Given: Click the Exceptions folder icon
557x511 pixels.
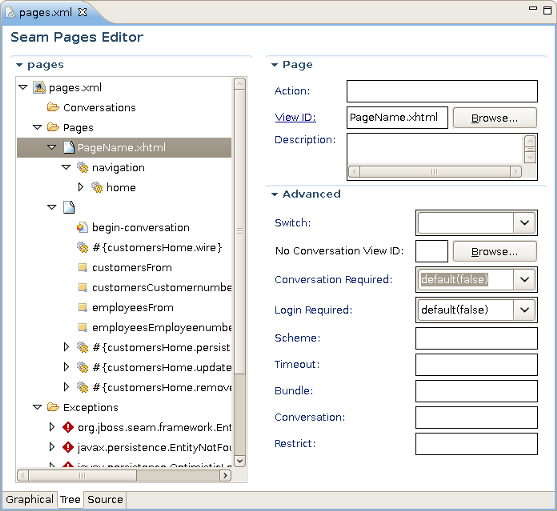Looking at the screenshot, I should 53,407.
